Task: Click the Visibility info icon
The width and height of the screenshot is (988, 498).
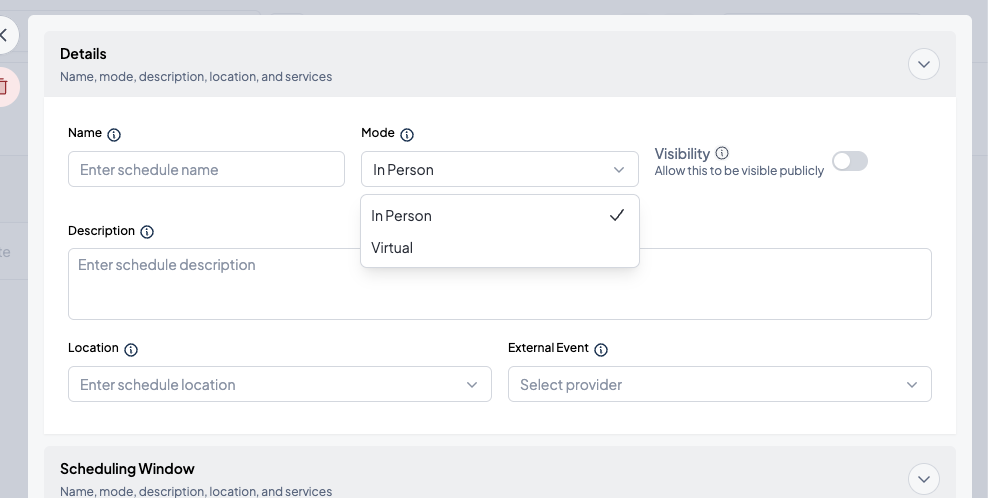Action: 722,153
